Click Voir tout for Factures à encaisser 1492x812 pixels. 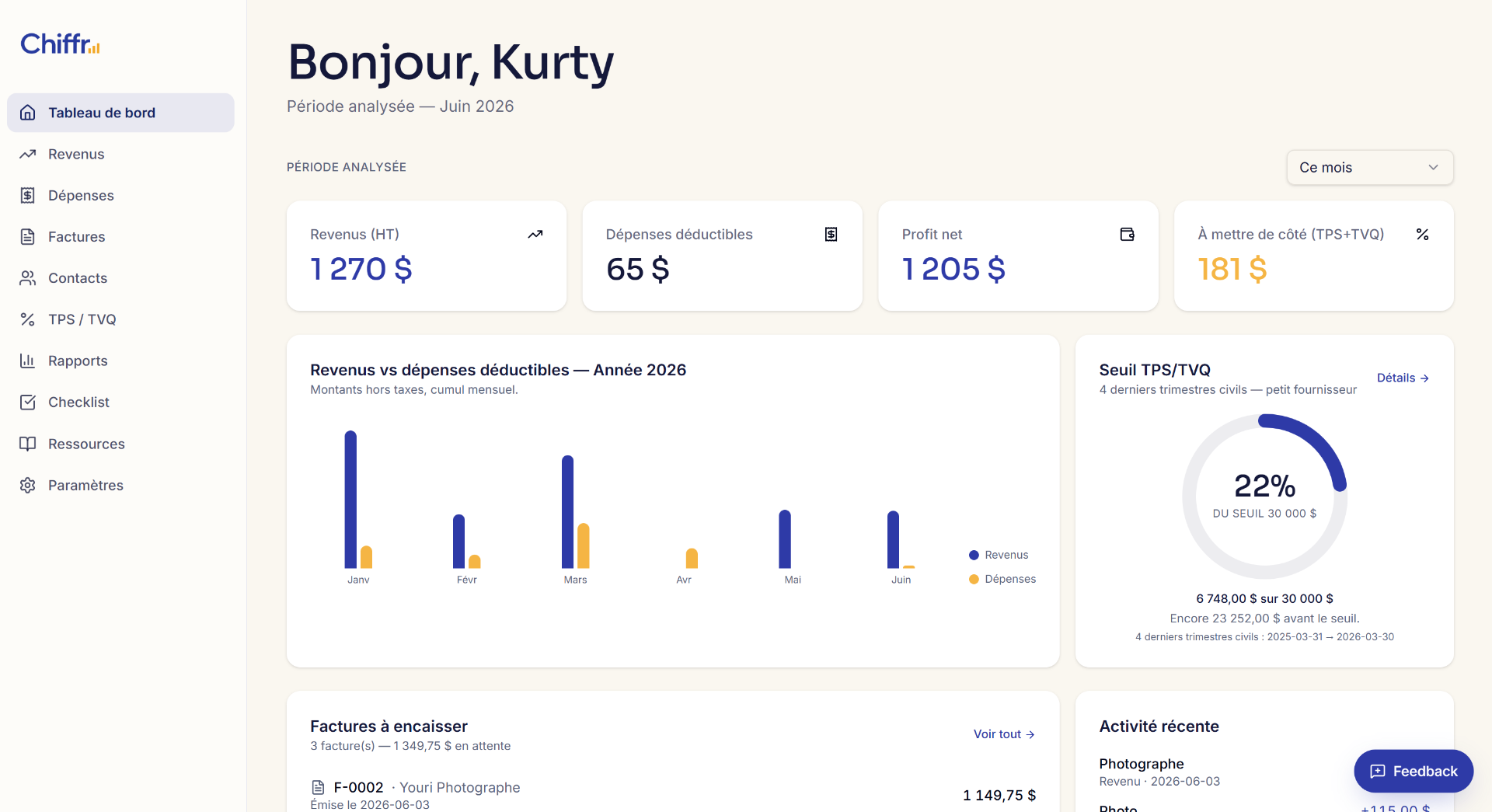pyautogui.click(x=1004, y=734)
